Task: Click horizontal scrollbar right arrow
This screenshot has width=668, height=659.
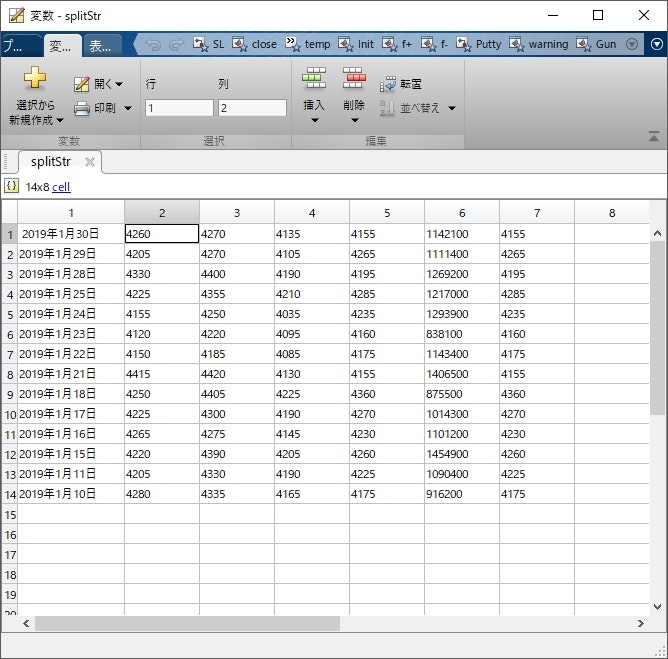Action: click(x=640, y=624)
